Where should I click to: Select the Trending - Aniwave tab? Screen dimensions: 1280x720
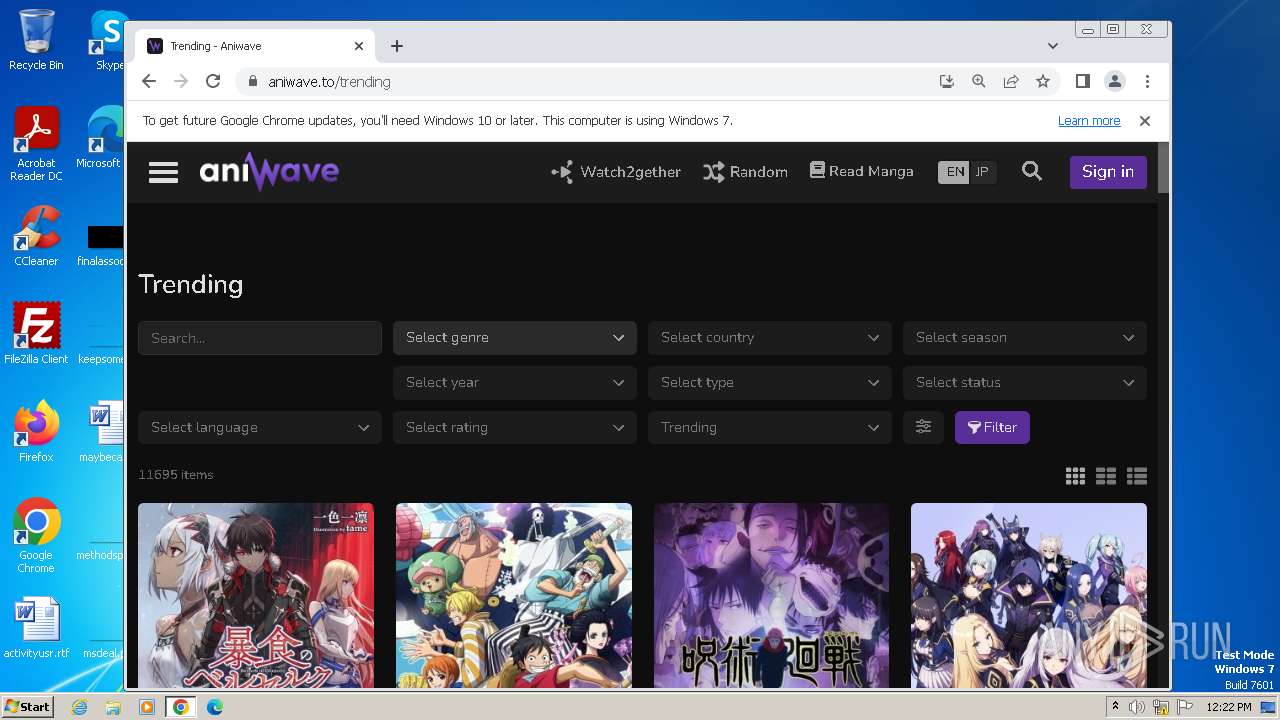(255, 46)
